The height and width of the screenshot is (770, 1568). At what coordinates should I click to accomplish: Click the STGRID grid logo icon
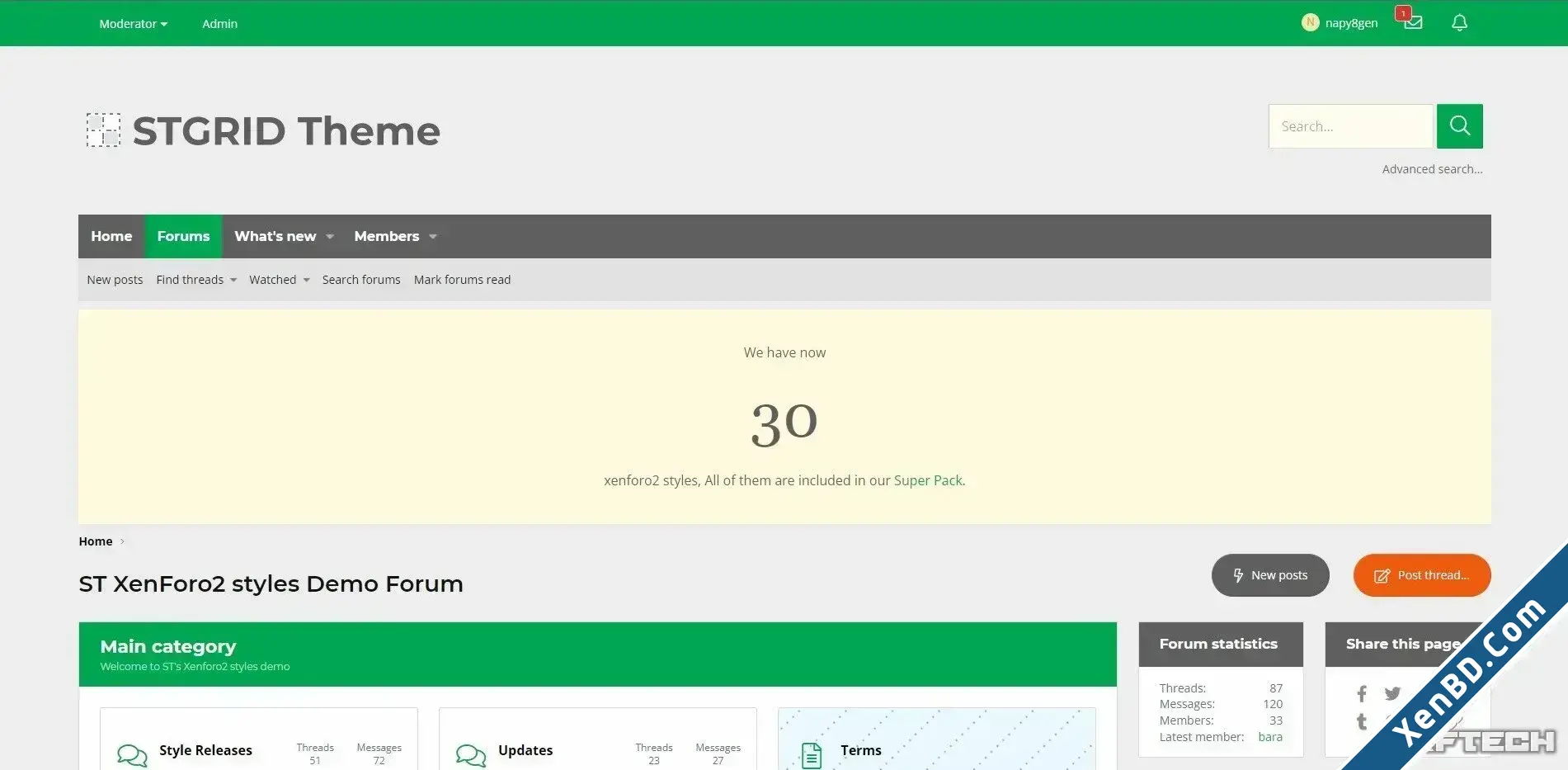(x=104, y=130)
